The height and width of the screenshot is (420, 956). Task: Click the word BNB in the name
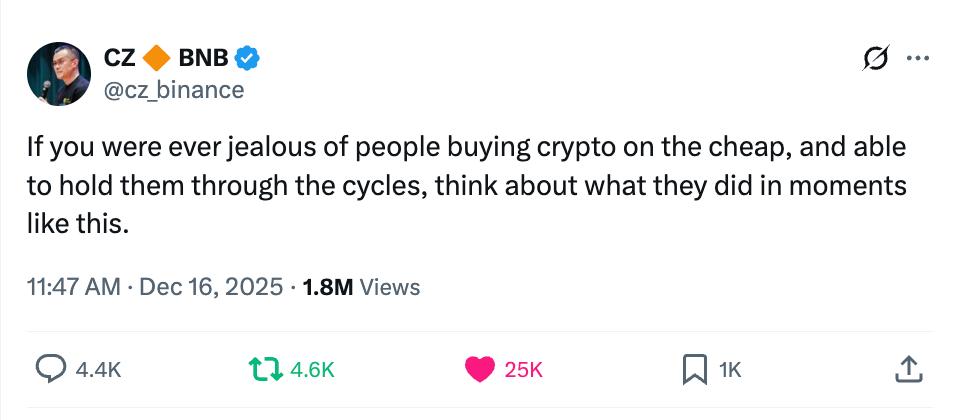pyautogui.click(x=205, y=60)
